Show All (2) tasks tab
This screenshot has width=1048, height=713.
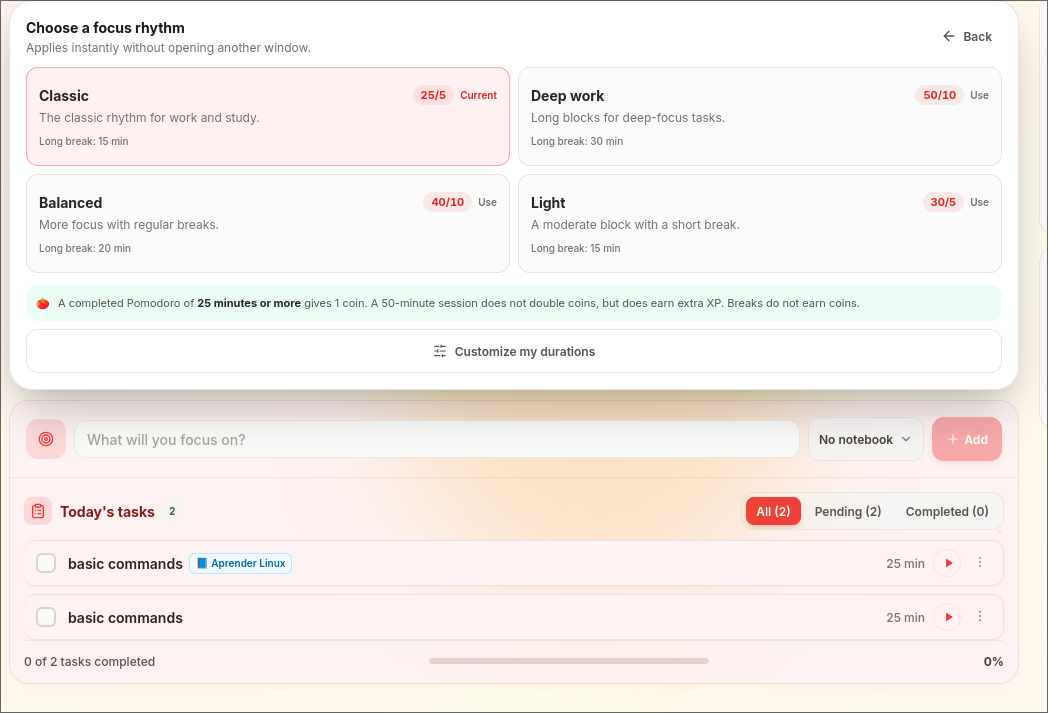click(773, 511)
